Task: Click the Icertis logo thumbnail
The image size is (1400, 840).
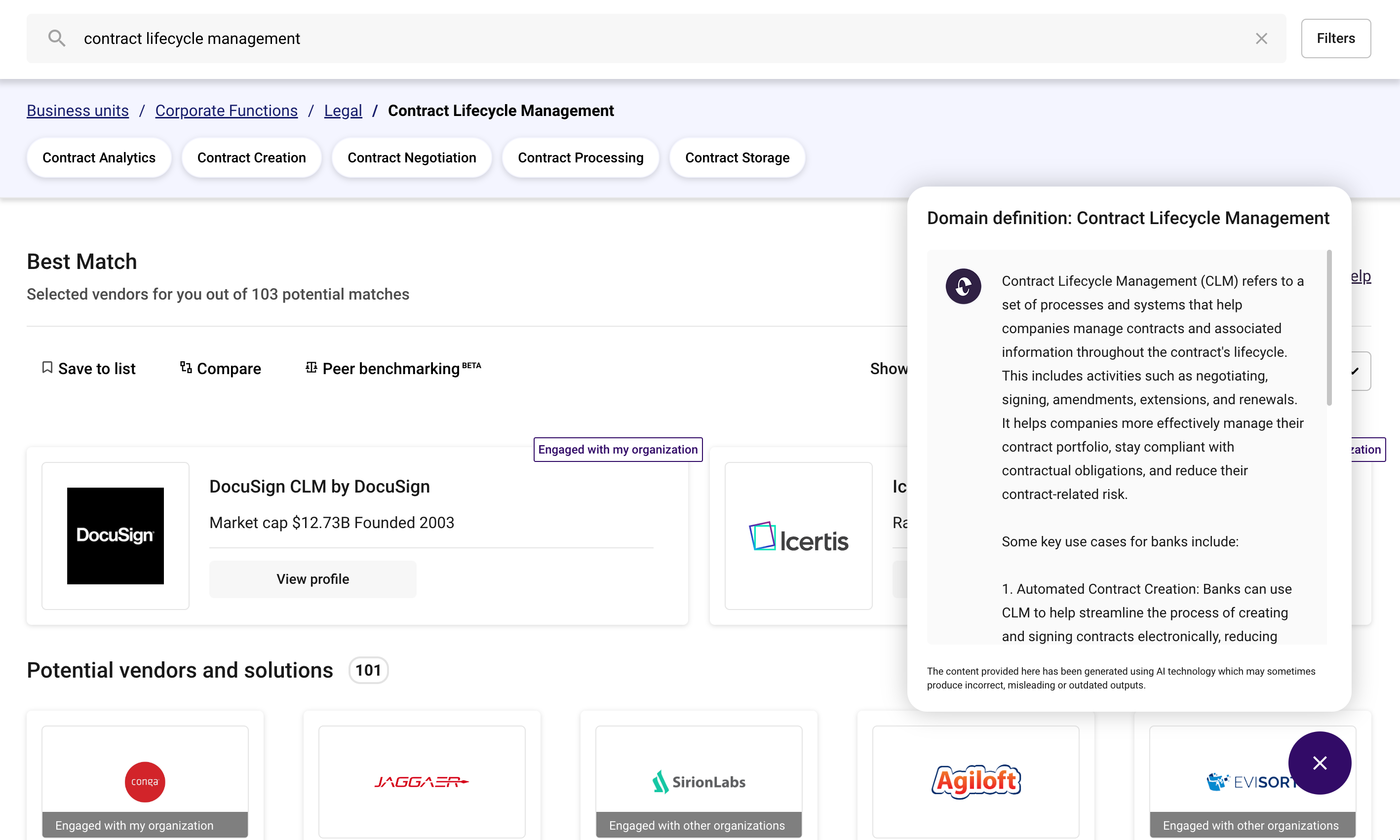Action: pos(799,536)
